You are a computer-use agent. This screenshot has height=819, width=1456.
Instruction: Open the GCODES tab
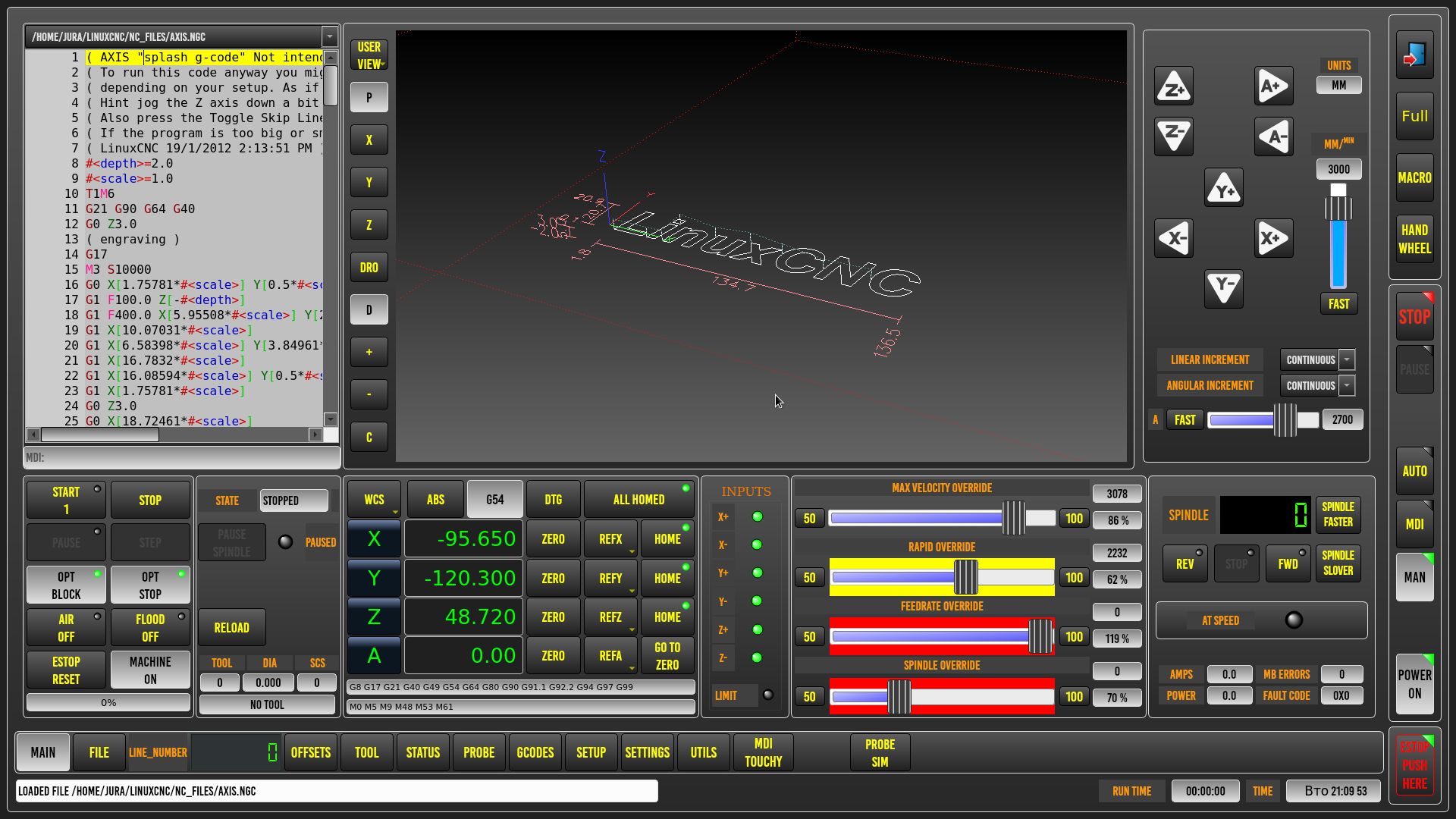tap(535, 752)
